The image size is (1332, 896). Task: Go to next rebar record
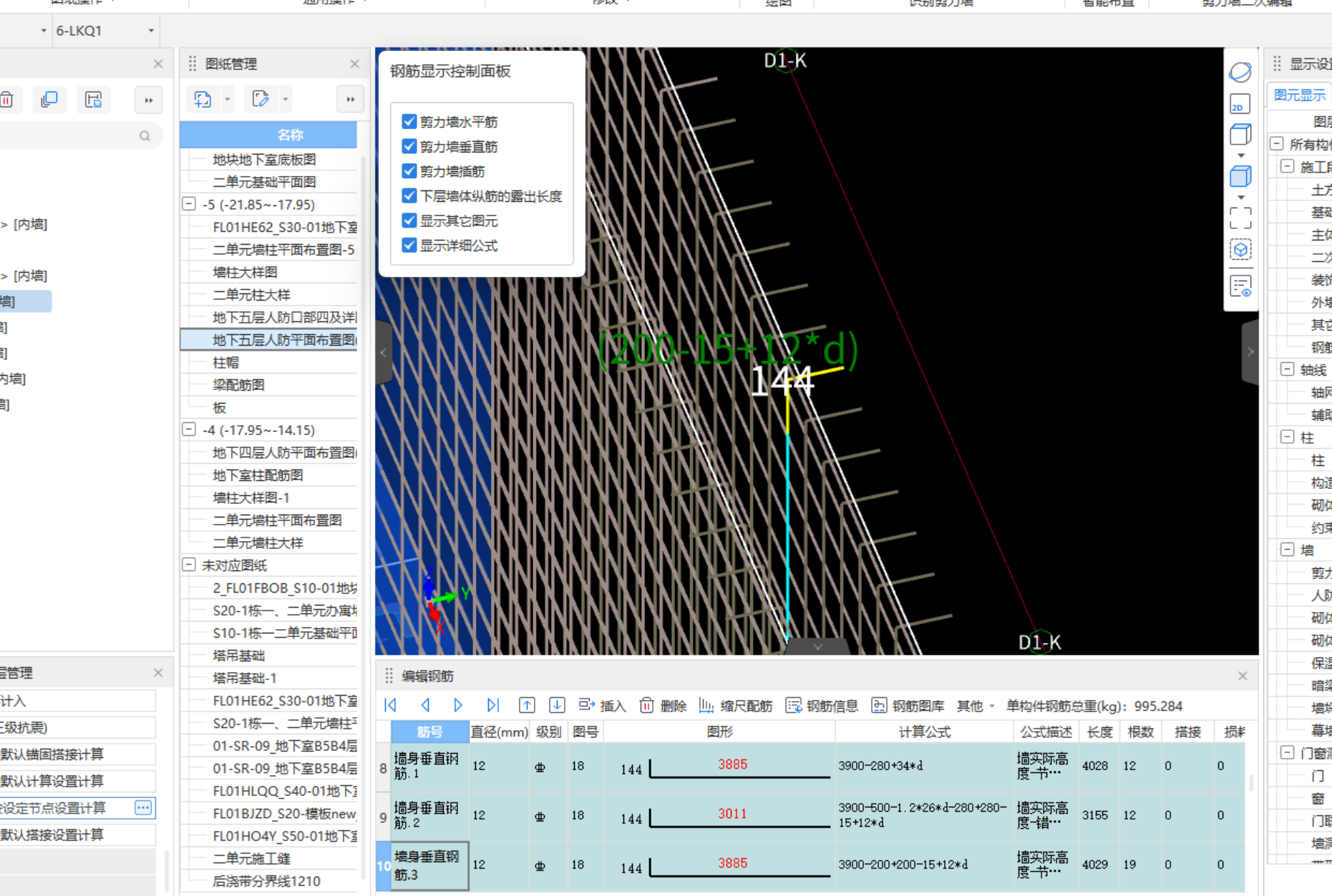458,706
